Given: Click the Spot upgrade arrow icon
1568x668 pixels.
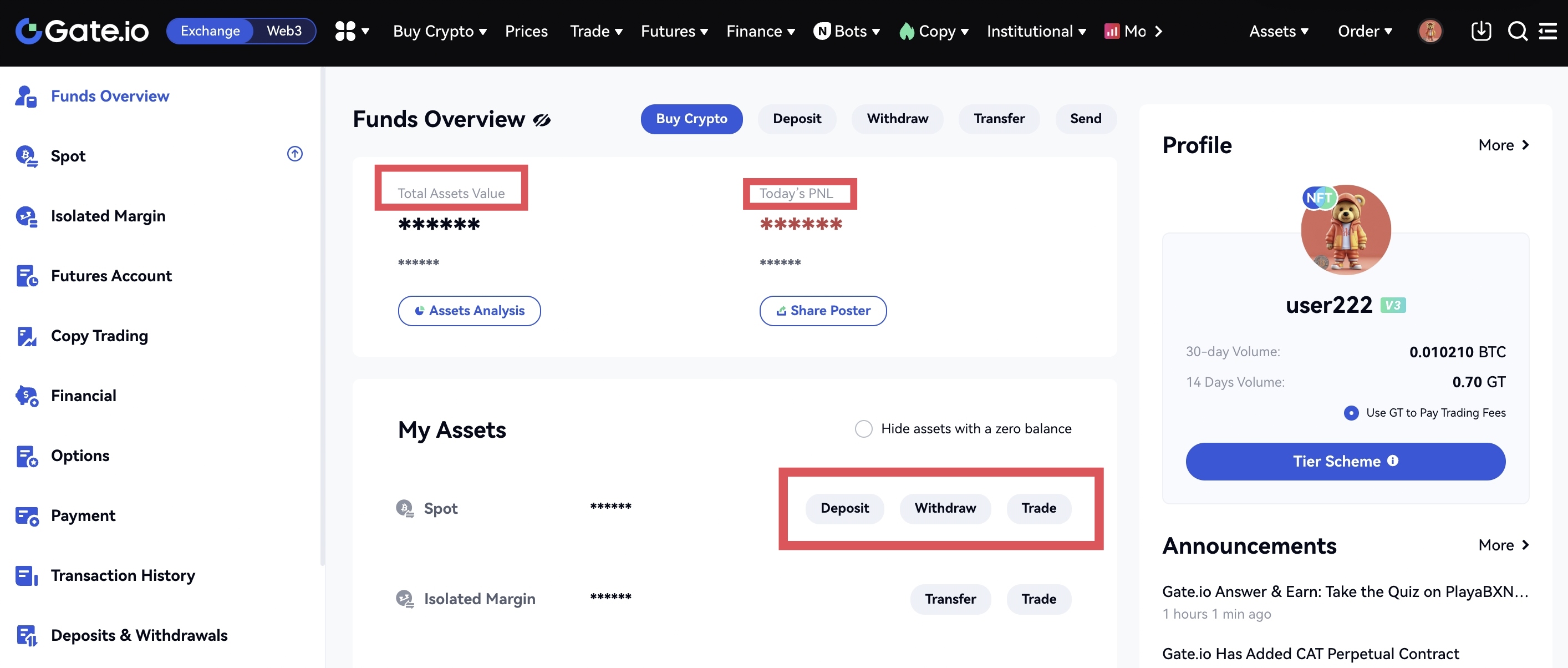Looking at the screenshot, I should tap(294, 154).
